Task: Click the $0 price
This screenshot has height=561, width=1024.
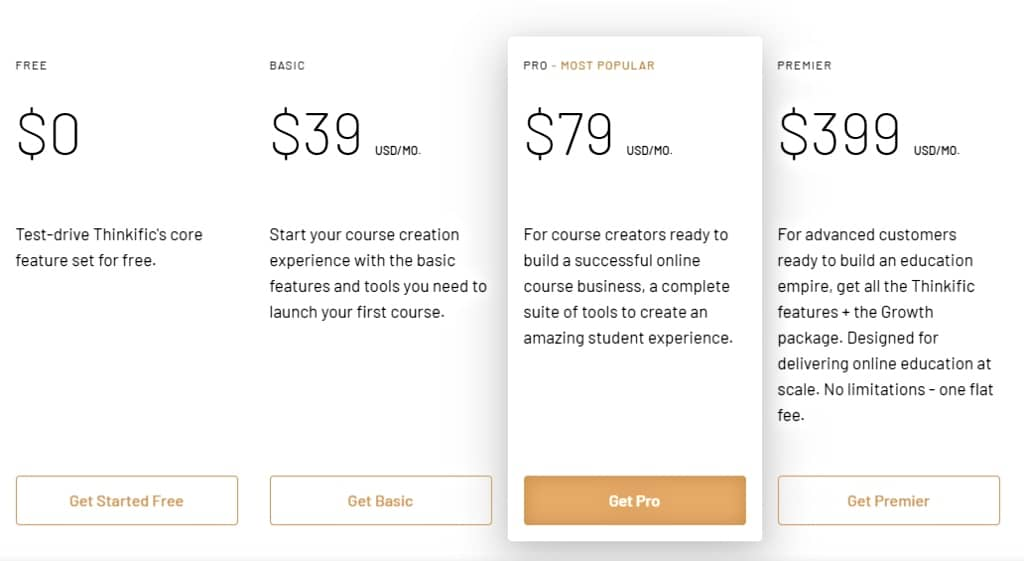Action: [48, 134]
